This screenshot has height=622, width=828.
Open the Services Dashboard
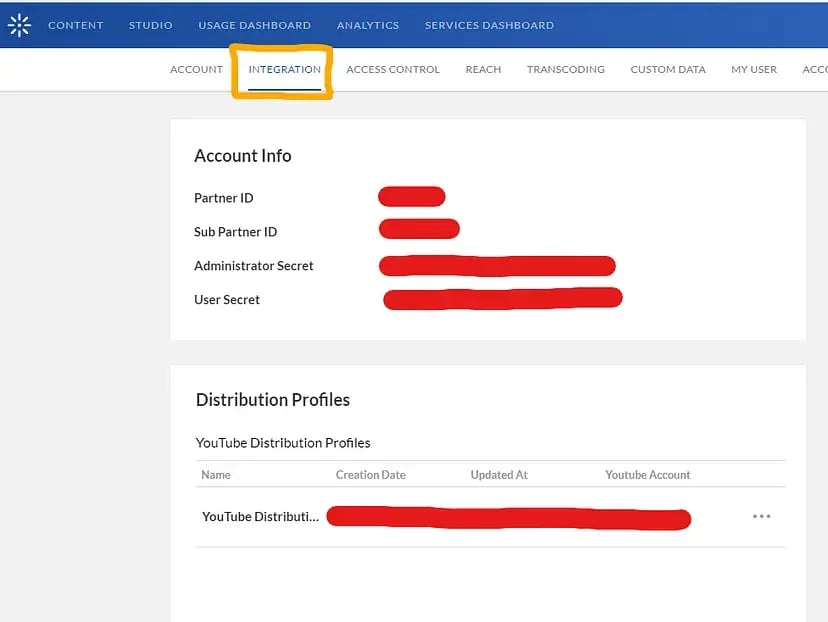(x=489, y=25)
